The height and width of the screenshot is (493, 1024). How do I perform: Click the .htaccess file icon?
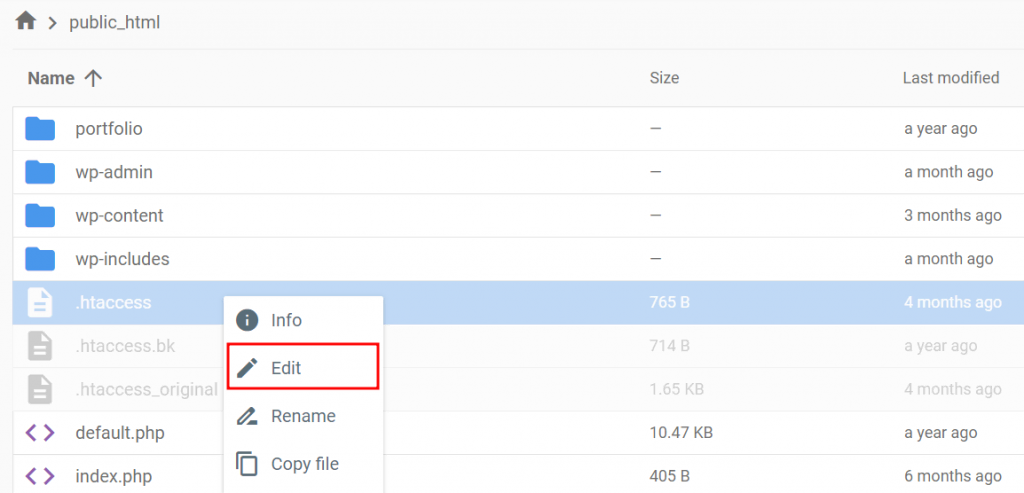pyautogui.click(x=40, y=302)
